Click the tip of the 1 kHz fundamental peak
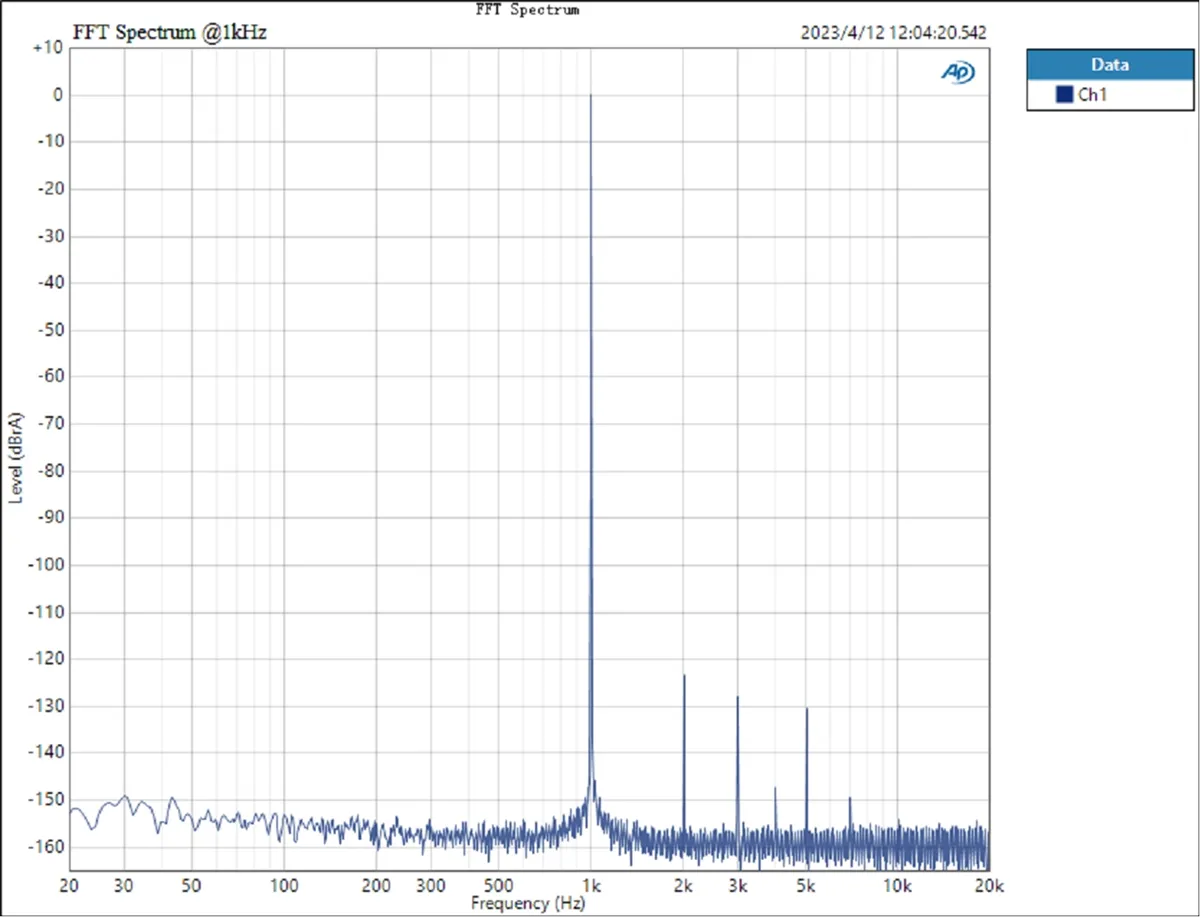Viewport: 1200px width, 917px height. 590,96
